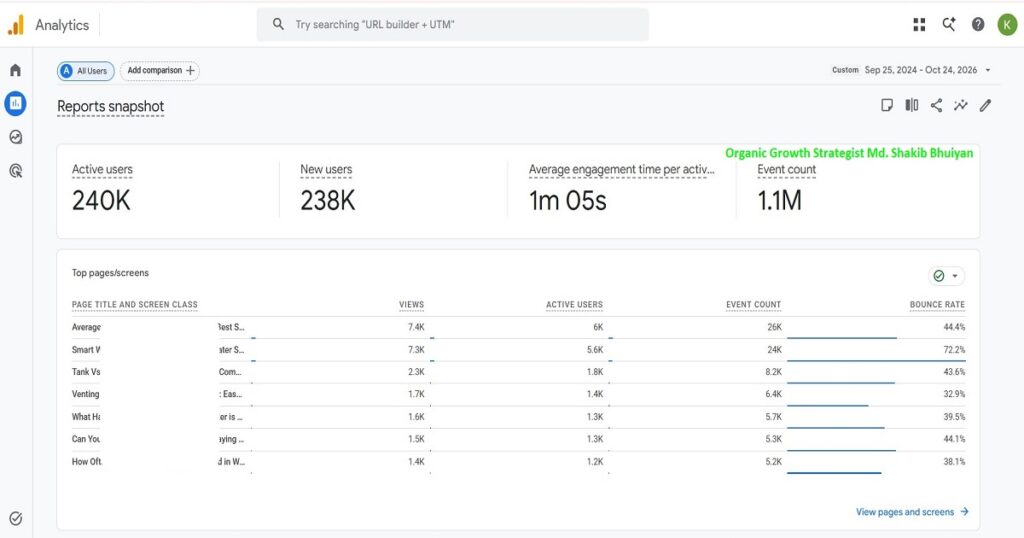Click the Page title and screen class header
Viewport: 1024px width, 538px height.
(135, 304)
